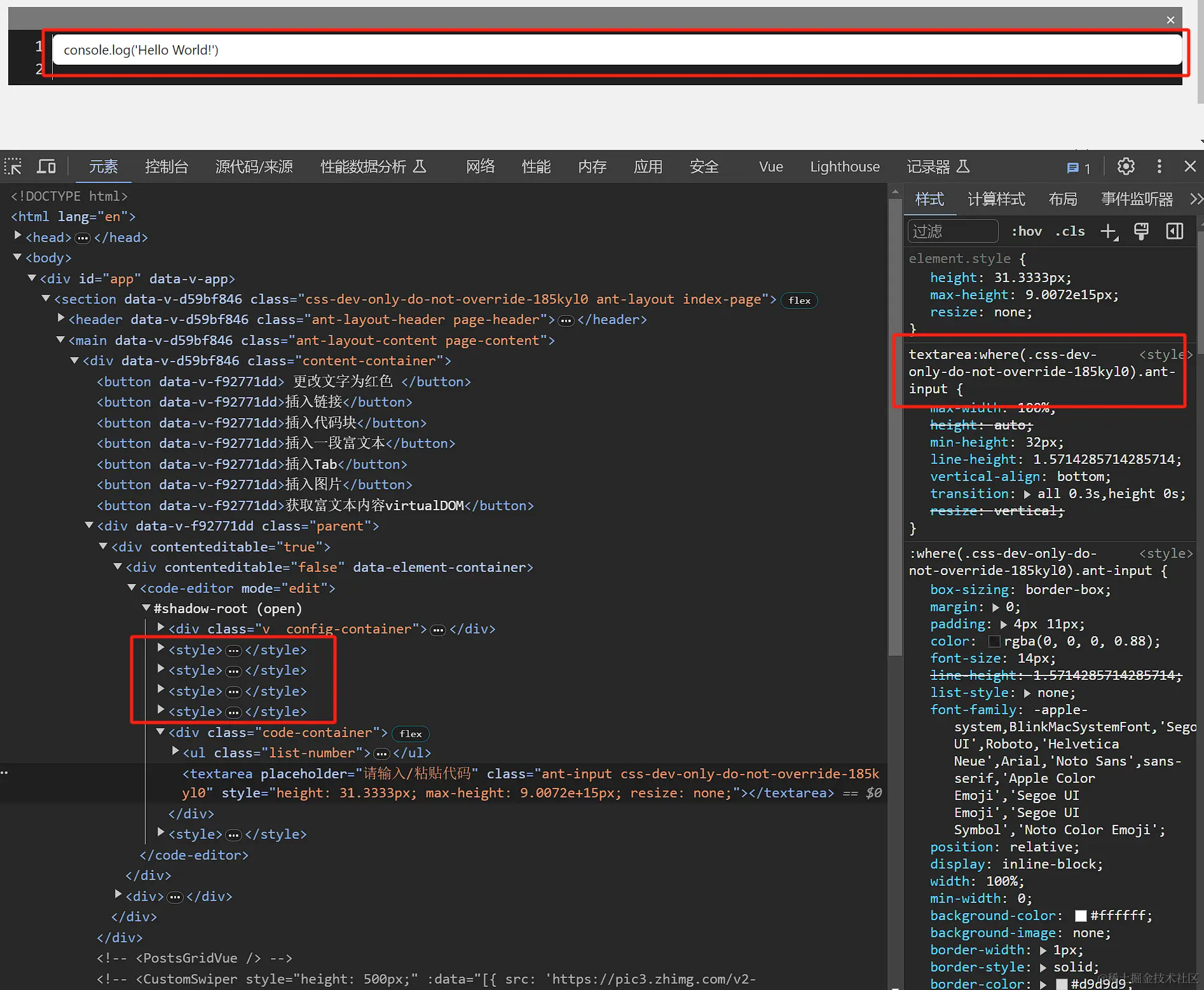Open the 记录器 tab
Image resolution: width=1204 pixels, height=990 pixels.
tap(938, 166)
